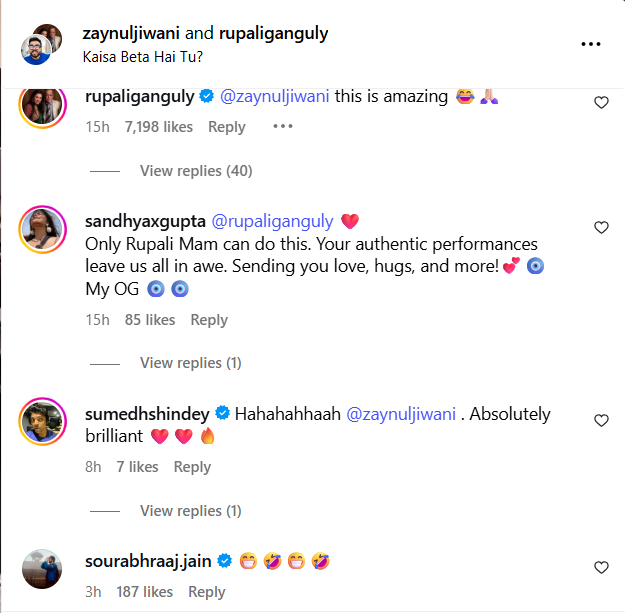The image size is (625, 613).
Task: Reply to rupaliganguly's comment
Action: click(x=227, y=127)
